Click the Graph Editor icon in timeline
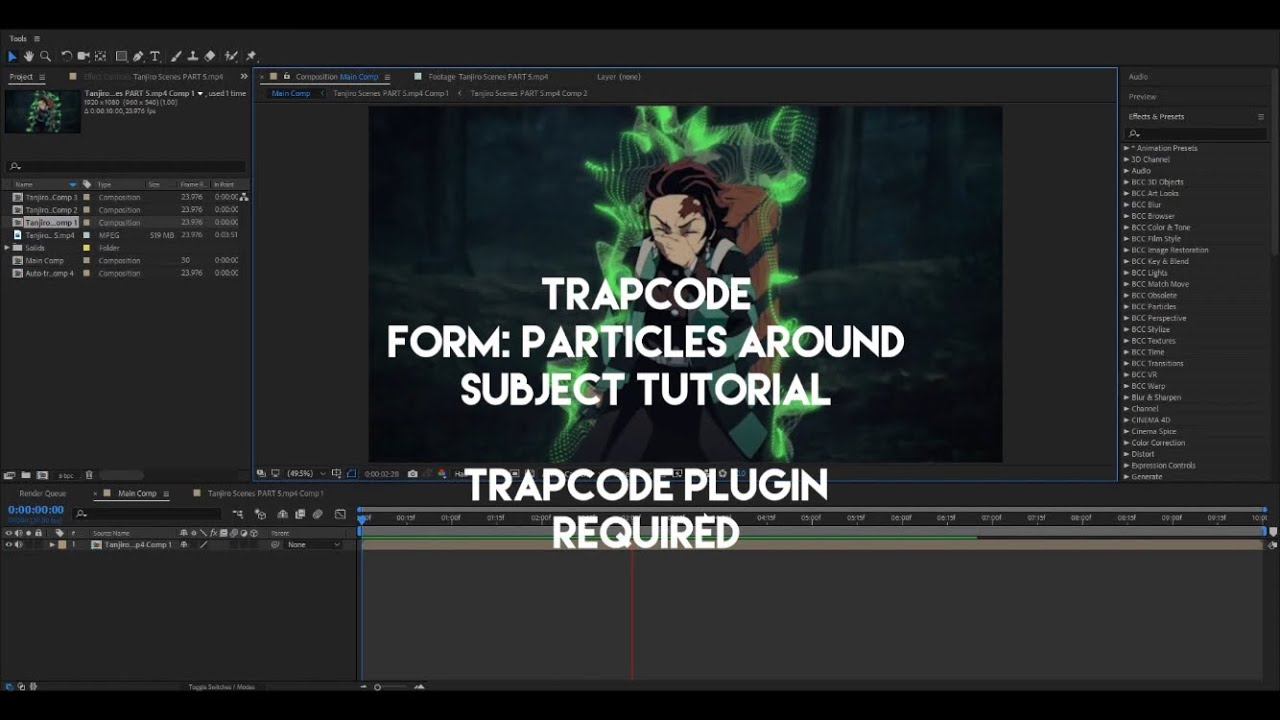 (340, 514)
